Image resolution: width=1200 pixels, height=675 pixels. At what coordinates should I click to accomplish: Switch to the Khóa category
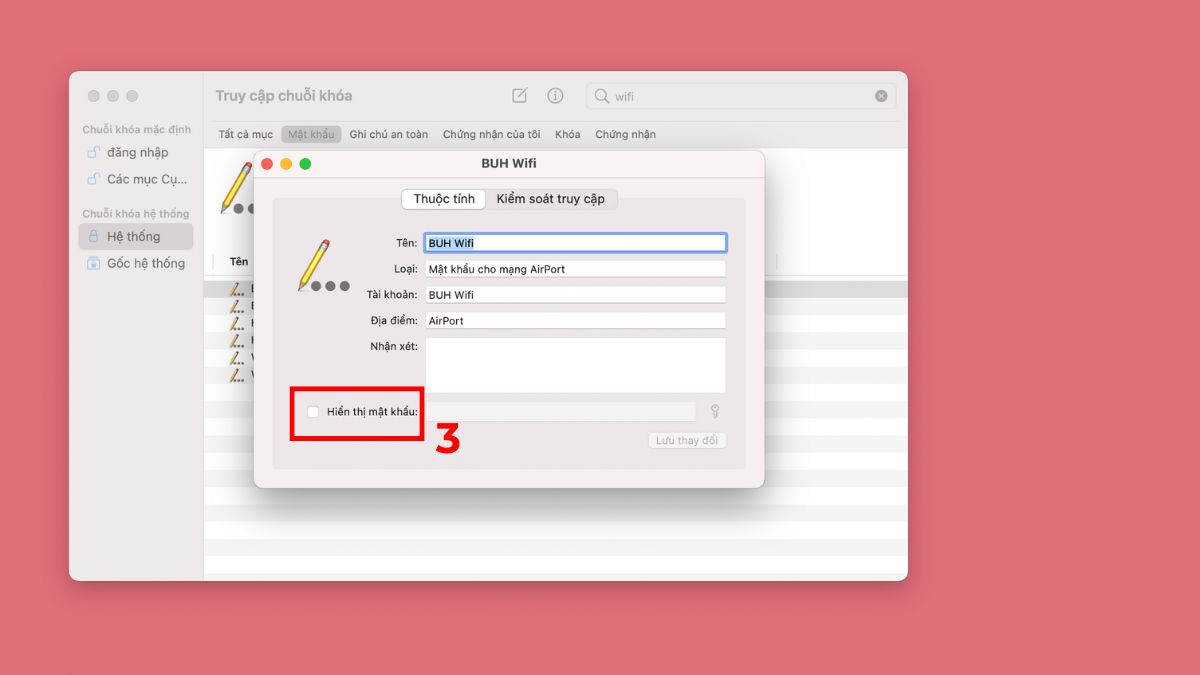click(x=567, y=133)
